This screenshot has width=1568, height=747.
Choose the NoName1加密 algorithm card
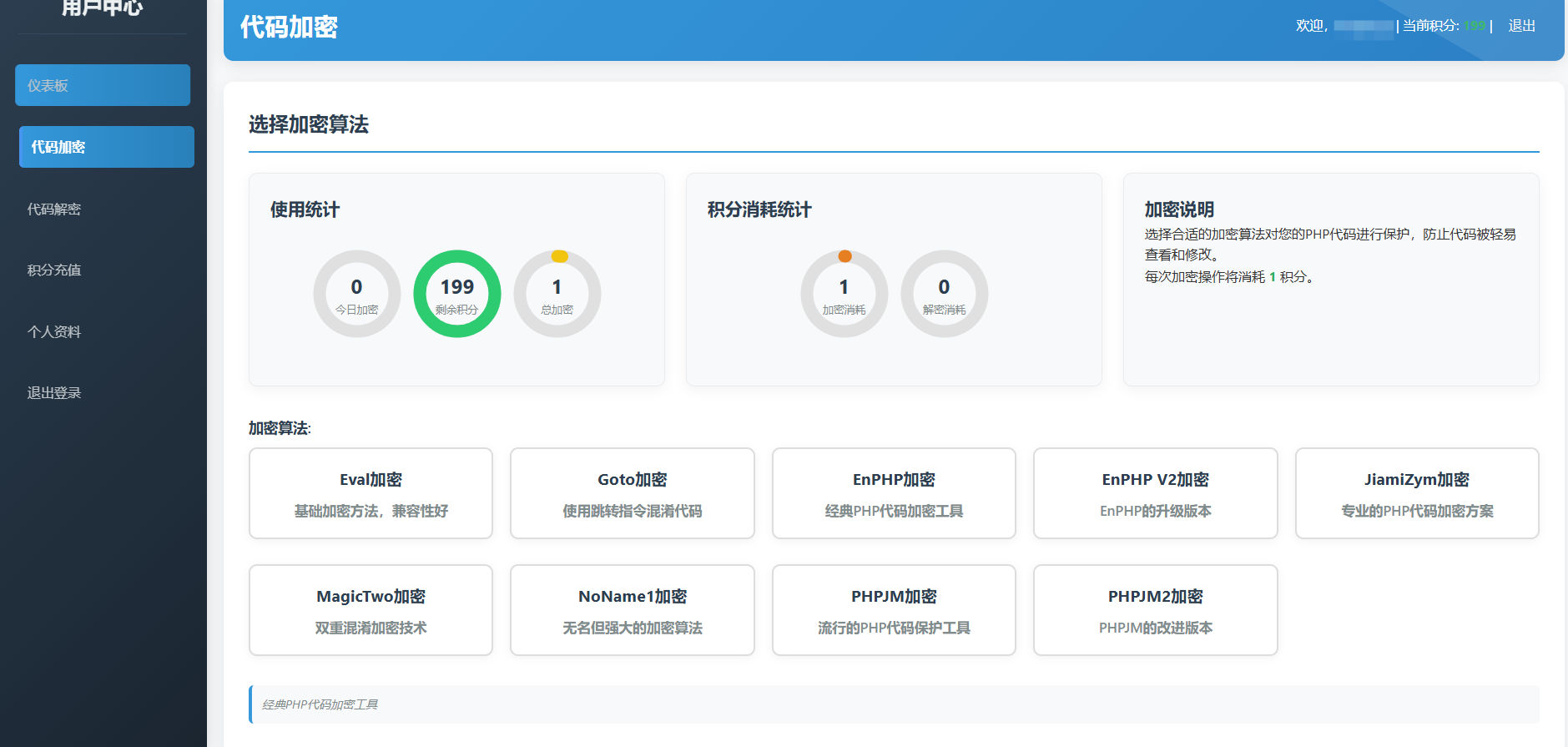pyautogui.click(x=633, y=610)
